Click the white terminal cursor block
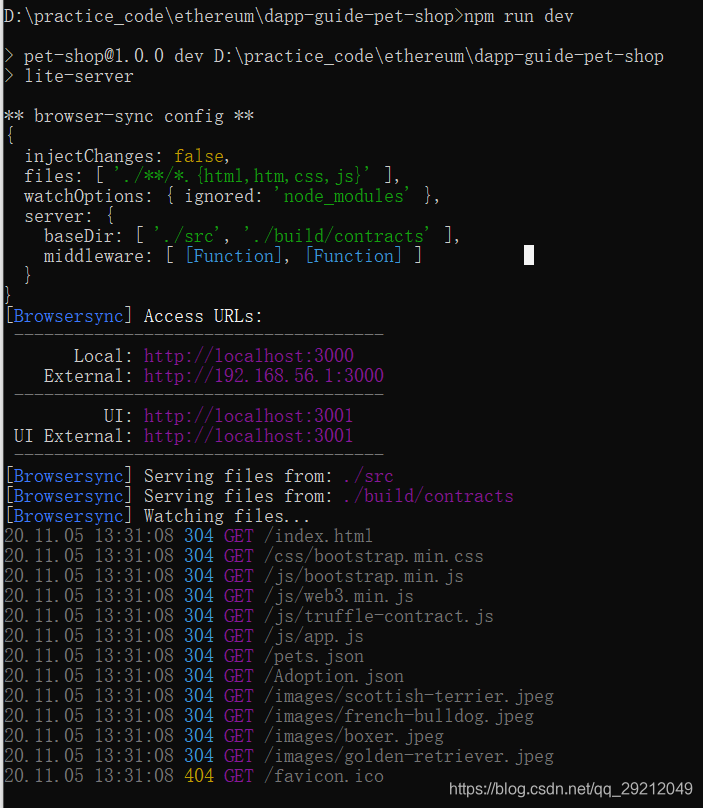Viewport: 703px width, 808px height. (529, 255)
